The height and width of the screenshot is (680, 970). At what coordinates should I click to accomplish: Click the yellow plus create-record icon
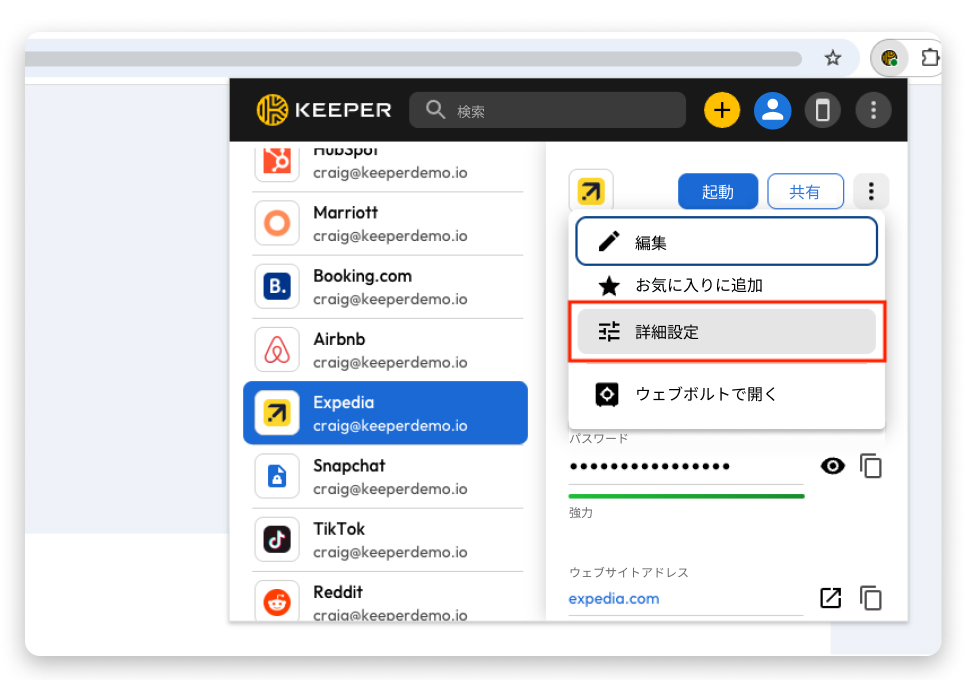point(722,110)
